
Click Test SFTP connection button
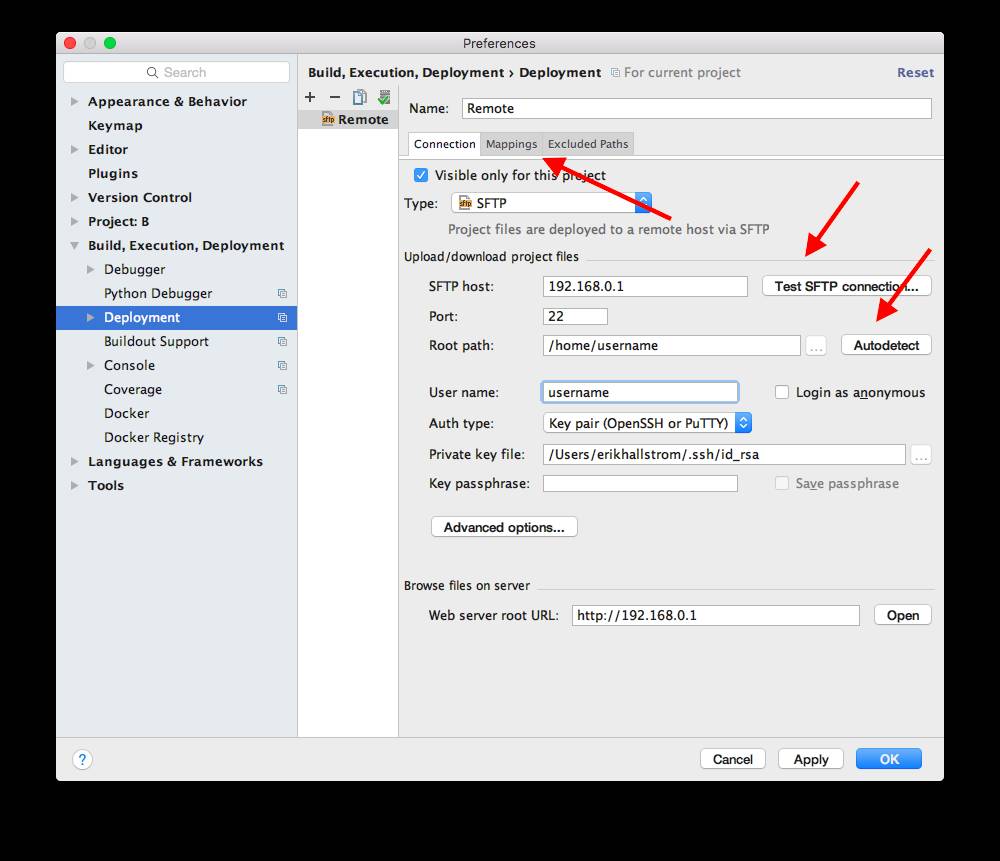[x=846, y=286]
